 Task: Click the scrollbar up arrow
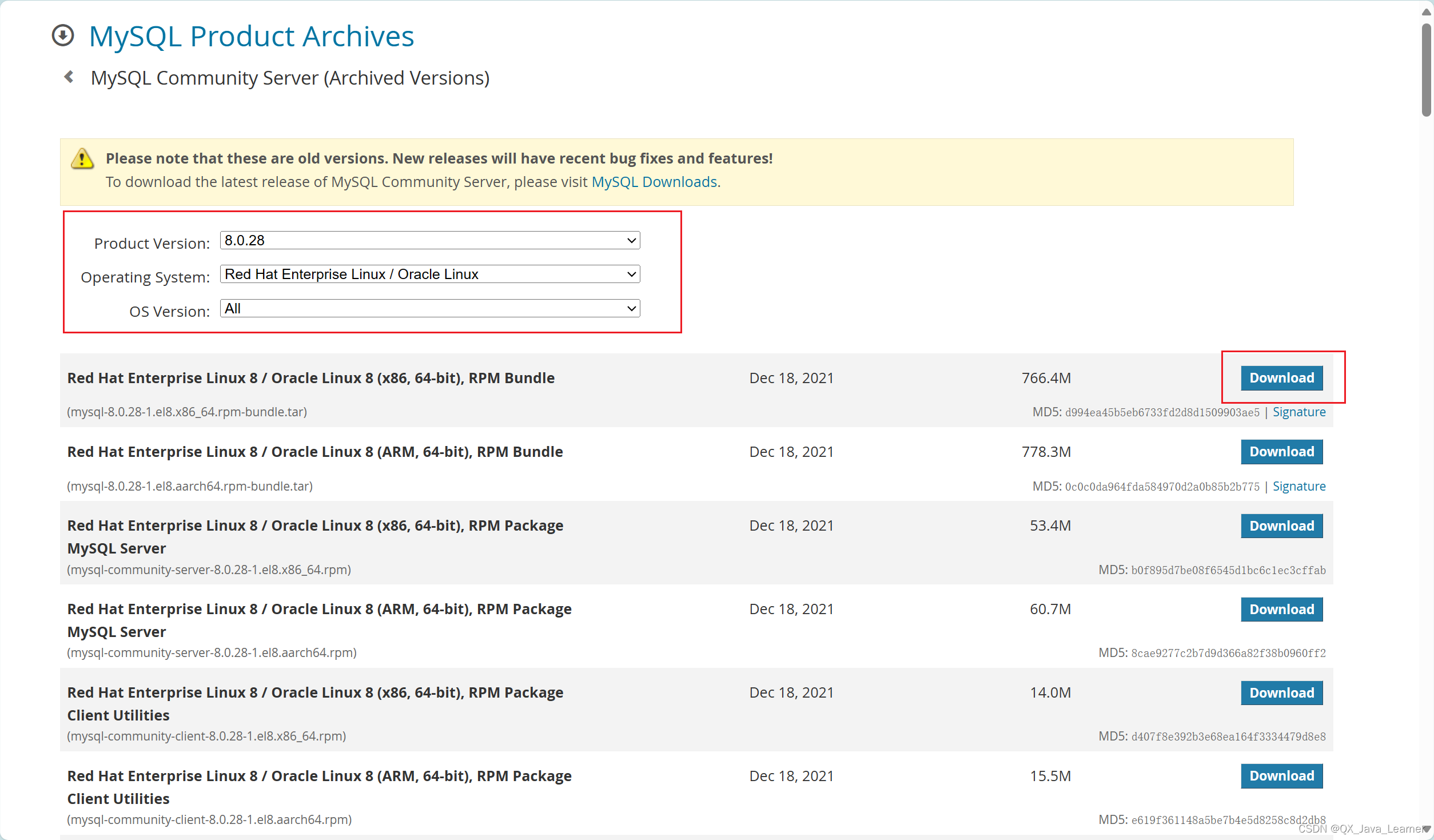[x=1427, y=11]
